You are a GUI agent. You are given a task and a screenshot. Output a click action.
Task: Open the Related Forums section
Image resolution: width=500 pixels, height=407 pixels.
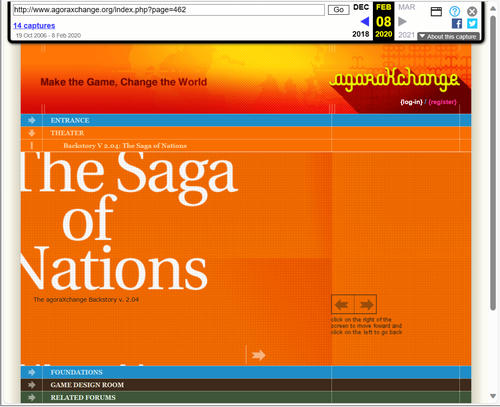coord(83,398)
